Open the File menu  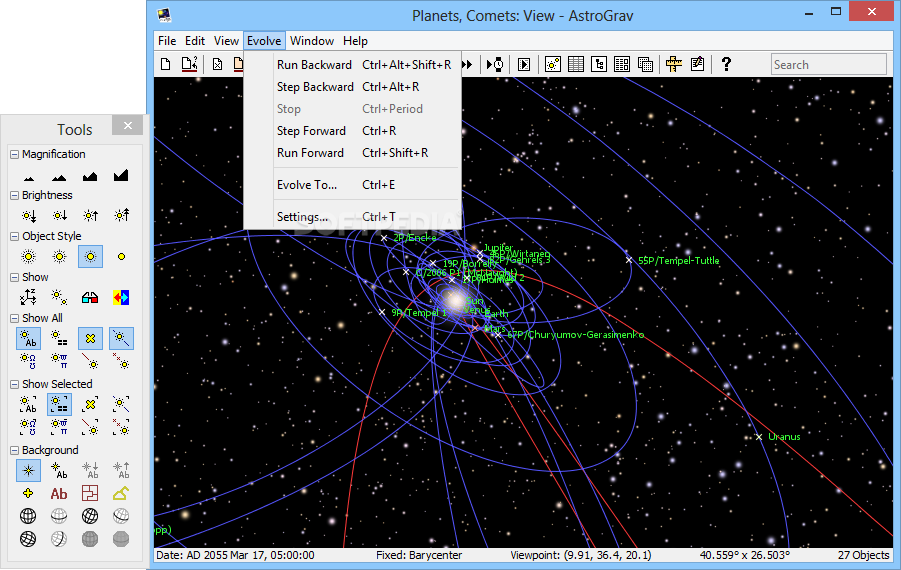click(x=167, y=41)
